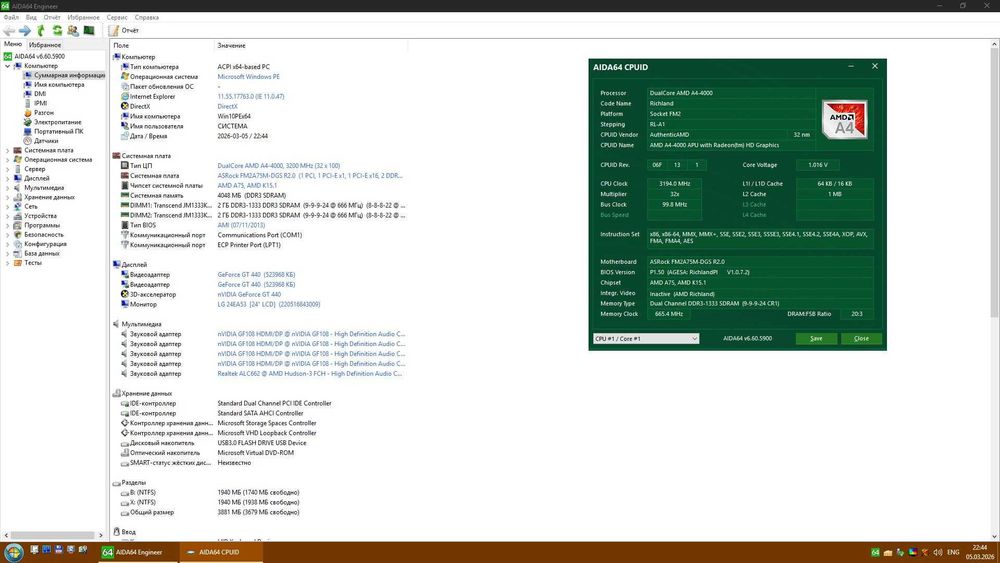Open the Датчики sensors tree item
Viewport: 1000px width, 563px height.
(46, 141)
